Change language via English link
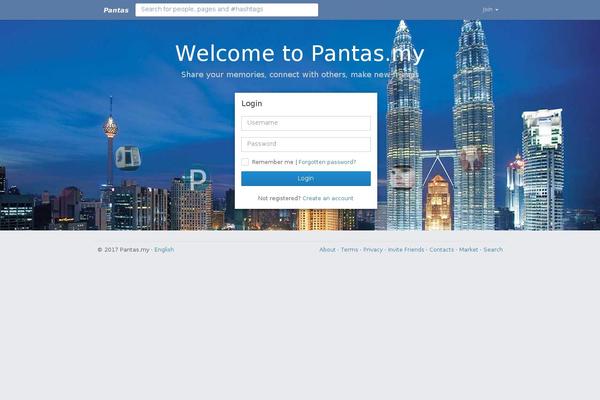The height and width of the screenshot is (400, 600). click(164, 250)
